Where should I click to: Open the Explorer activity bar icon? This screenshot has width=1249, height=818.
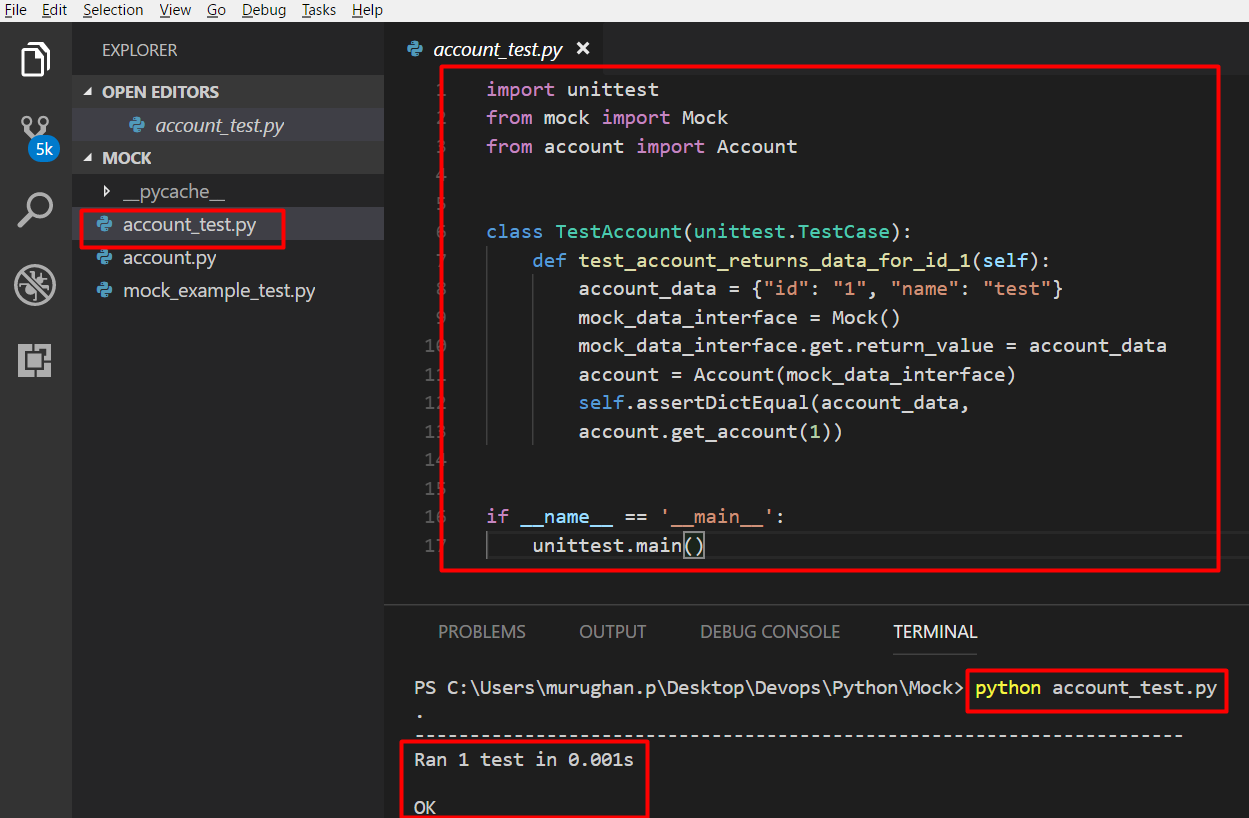pos(35,60)
